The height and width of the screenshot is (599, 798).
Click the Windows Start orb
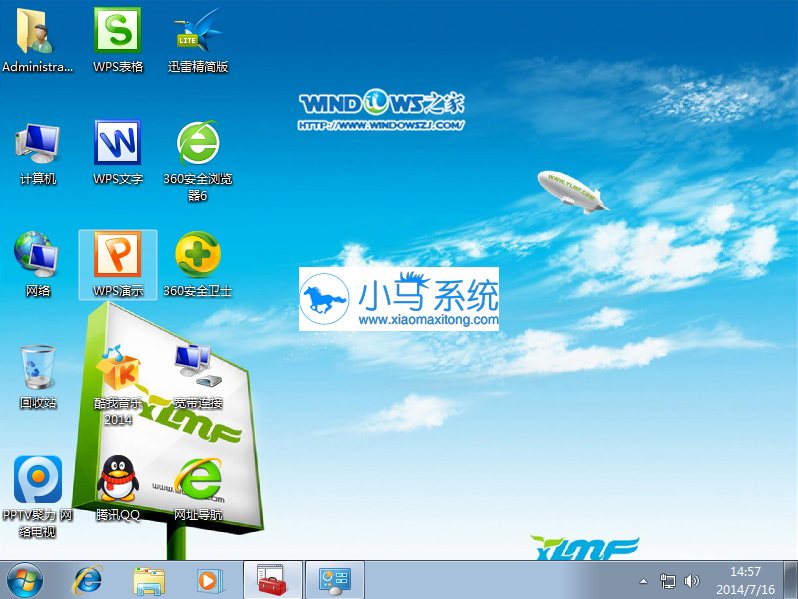pyautogui.click(x=24, y=580)
